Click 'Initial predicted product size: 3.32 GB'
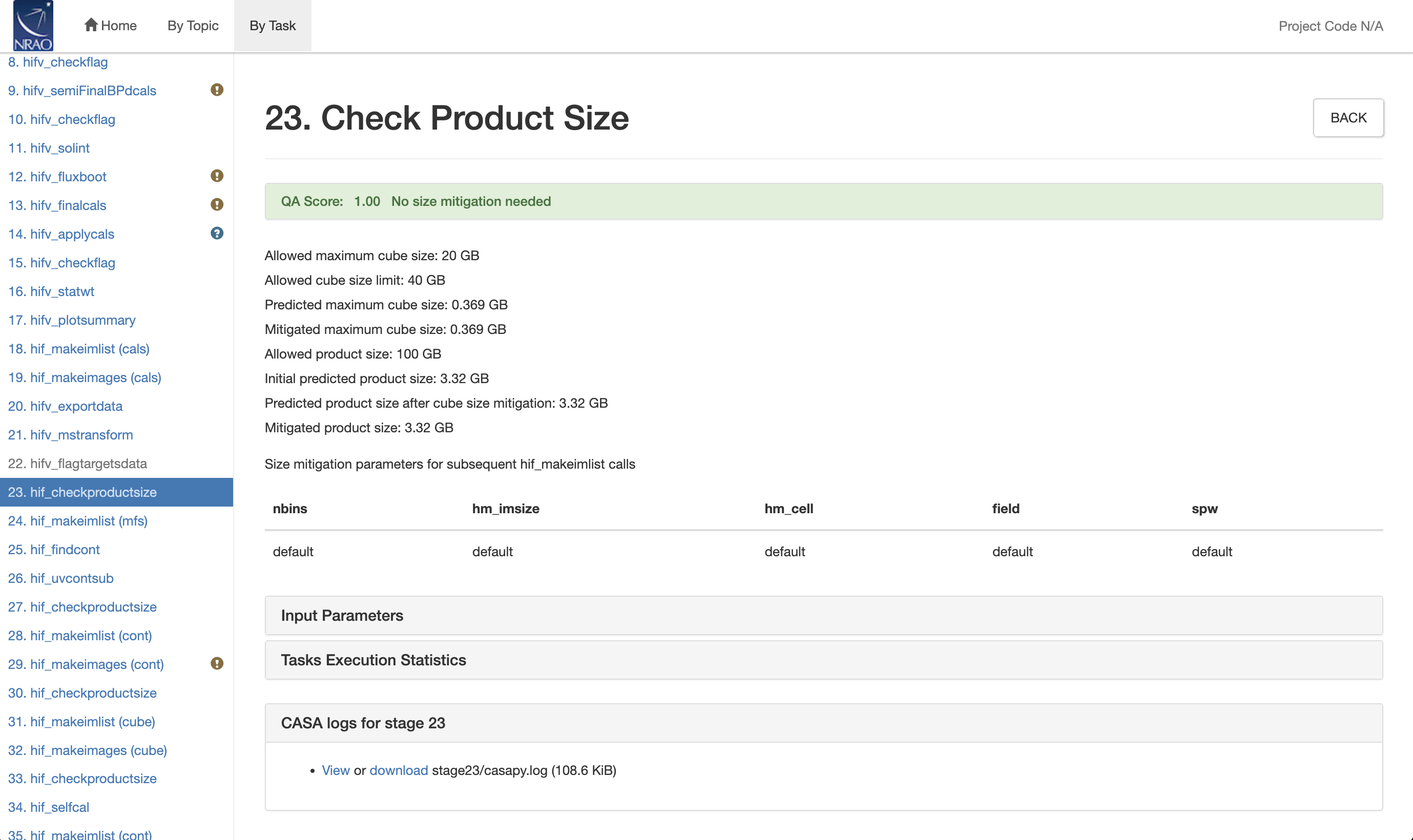This screenshot has width=1413, height=840. (x=377, y=379)
